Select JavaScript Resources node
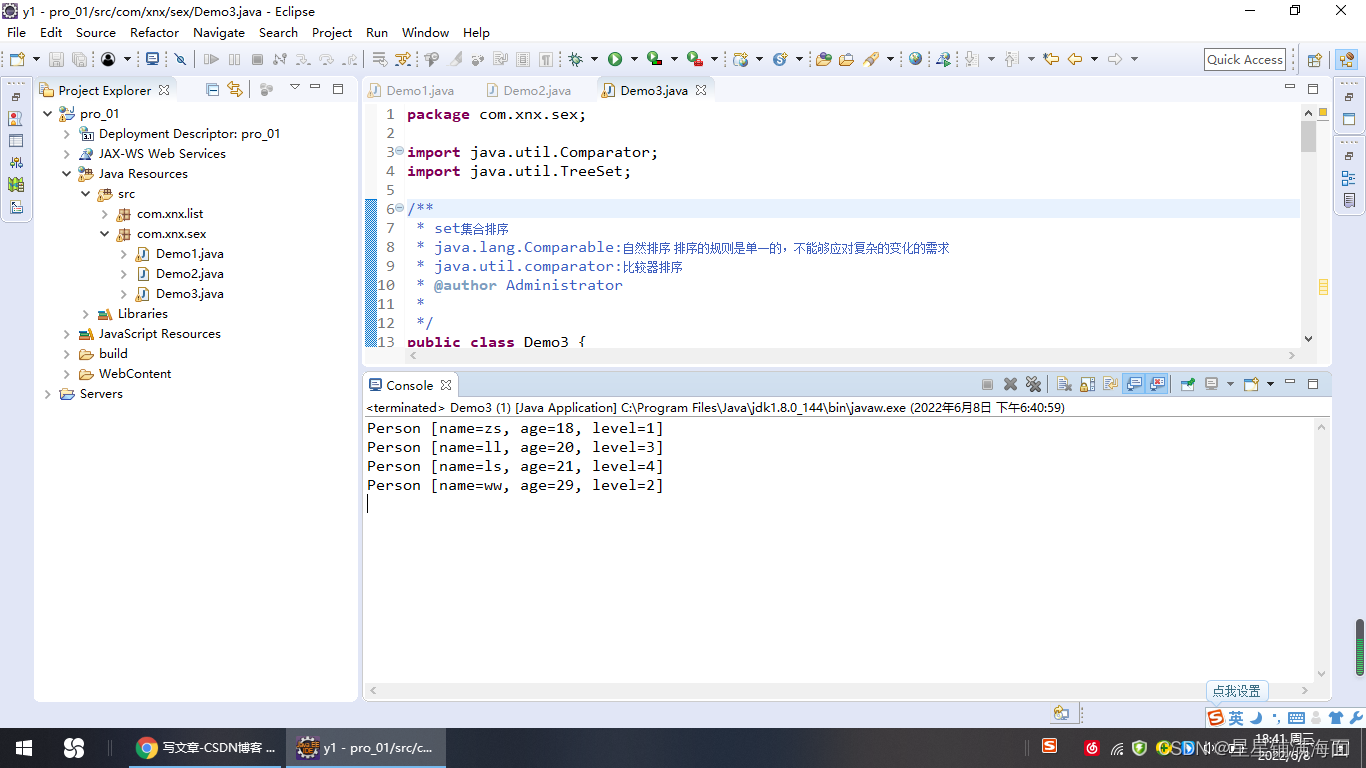Viewport: 1366px width, 768px height. [x=159, y=334]
